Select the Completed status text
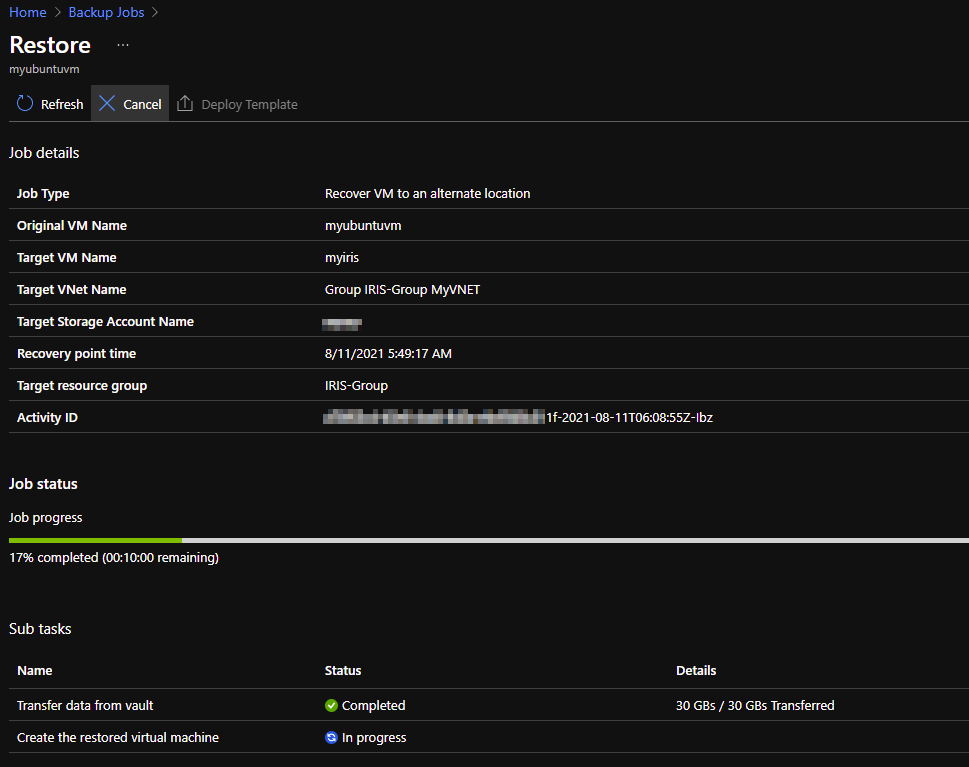The height and width of the screenshot is (767, 969). tap(373, 705)
